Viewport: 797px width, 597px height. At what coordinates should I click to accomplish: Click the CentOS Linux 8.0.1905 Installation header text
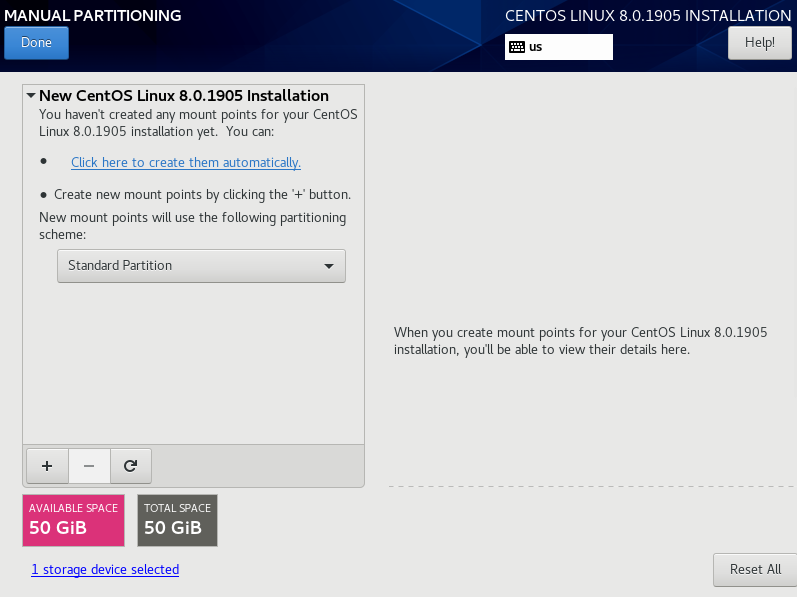click(647, 16)
